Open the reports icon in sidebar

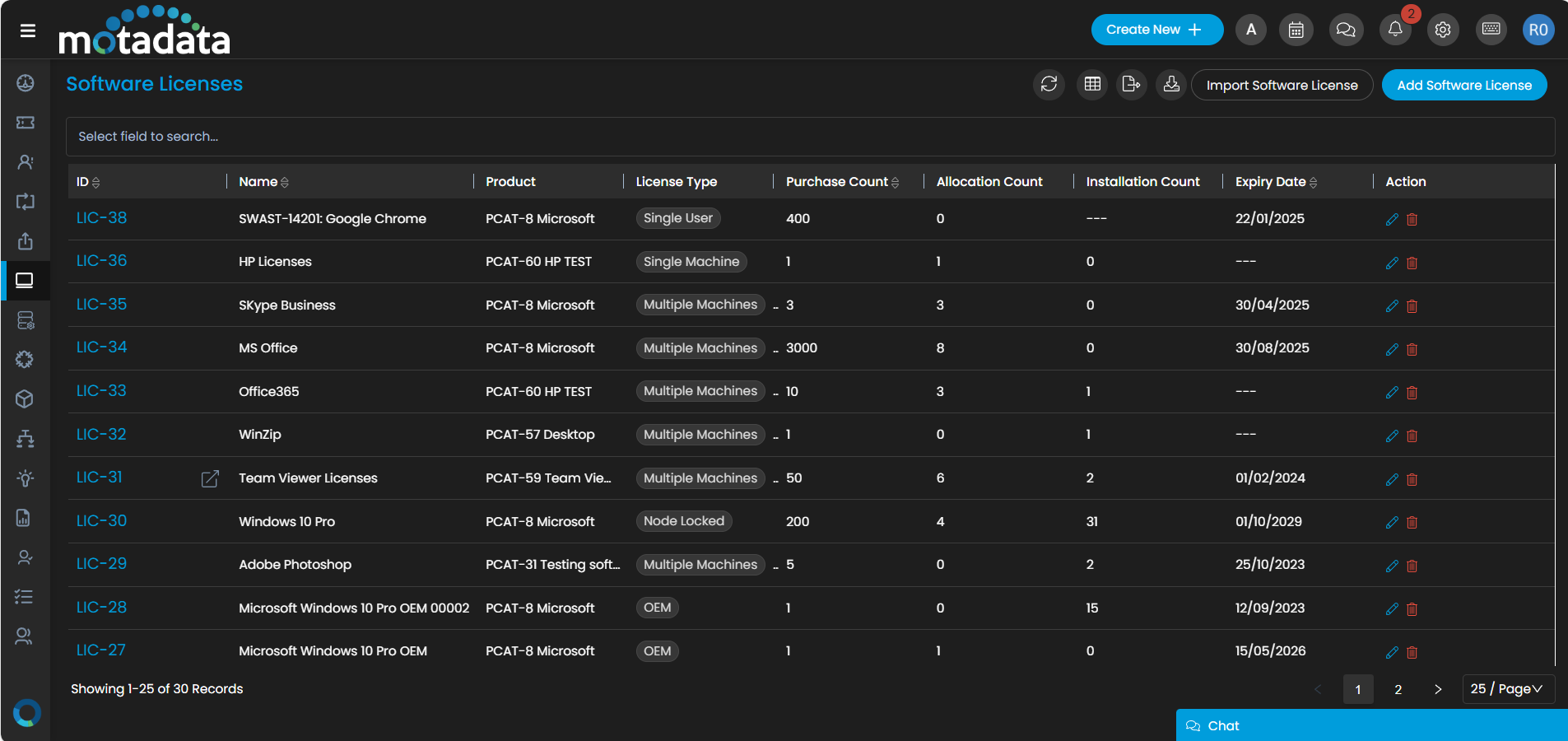pyautogui.click(x=24, y=518)
